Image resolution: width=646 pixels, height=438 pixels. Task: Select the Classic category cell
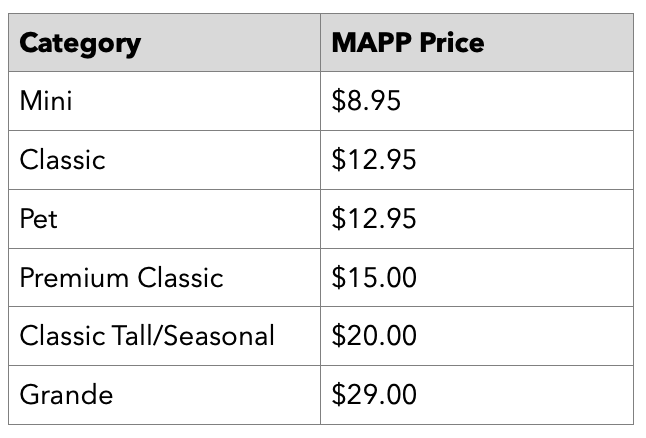coord(164,160)
